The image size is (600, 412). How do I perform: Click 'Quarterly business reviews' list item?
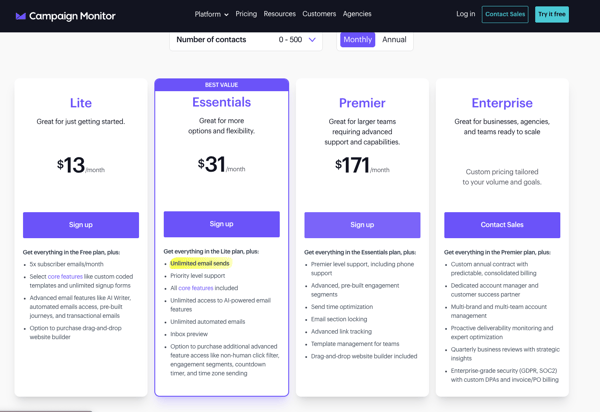coord(505,354)
